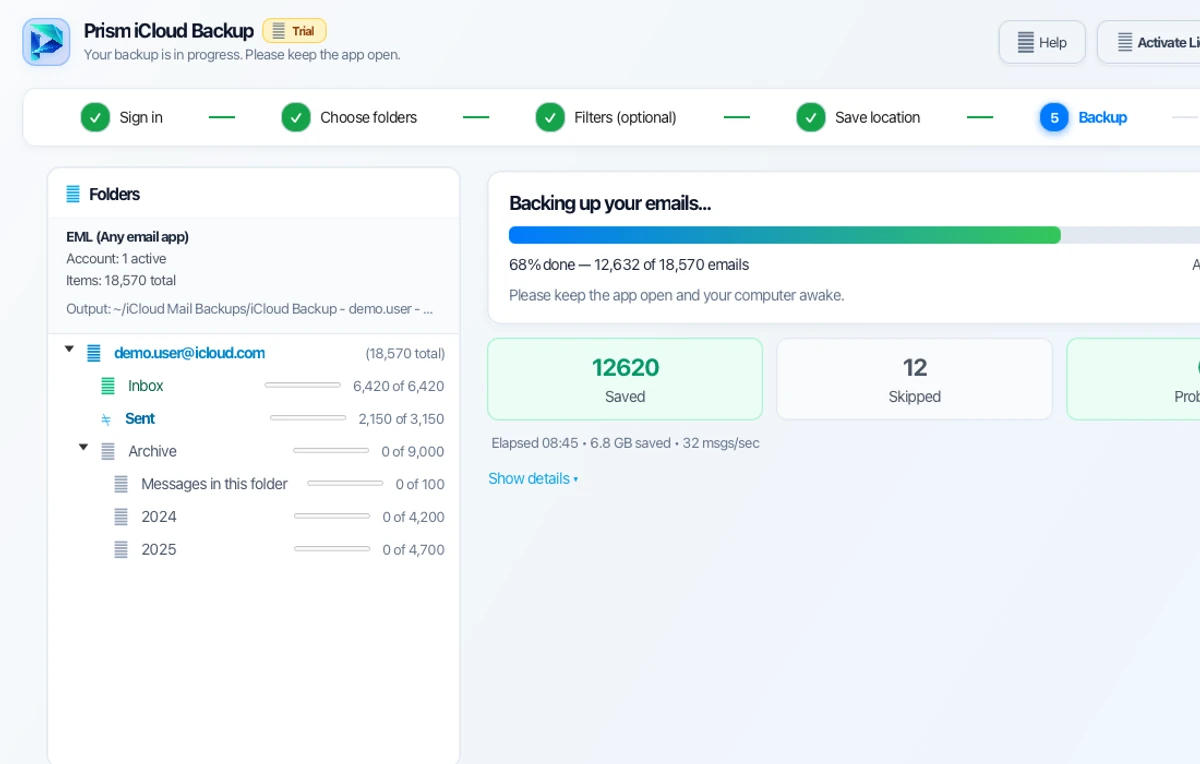This screenshot has width=1200, height=764.
Task: Click 'Account: 1 active' text
Action: pyautogui.click(x=116, y=259)
